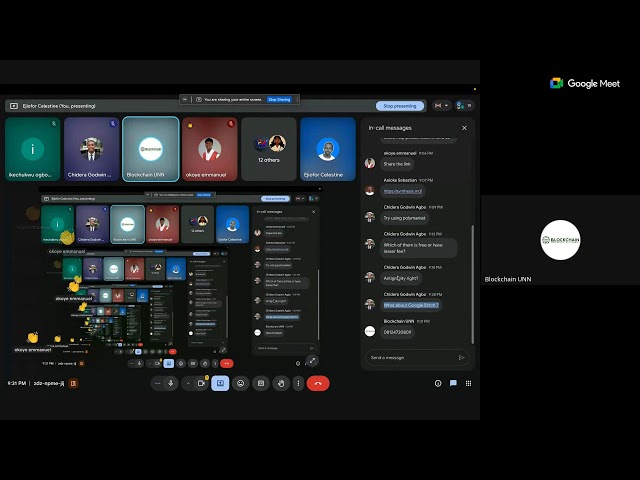Click Blockchain UNN round avatar on right panel
This screenshot has width=640, height=480.
560,240
